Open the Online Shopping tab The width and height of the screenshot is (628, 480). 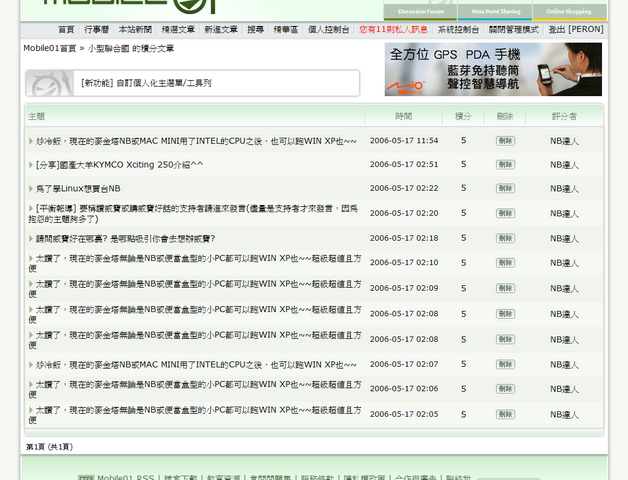tap(569, 11)
